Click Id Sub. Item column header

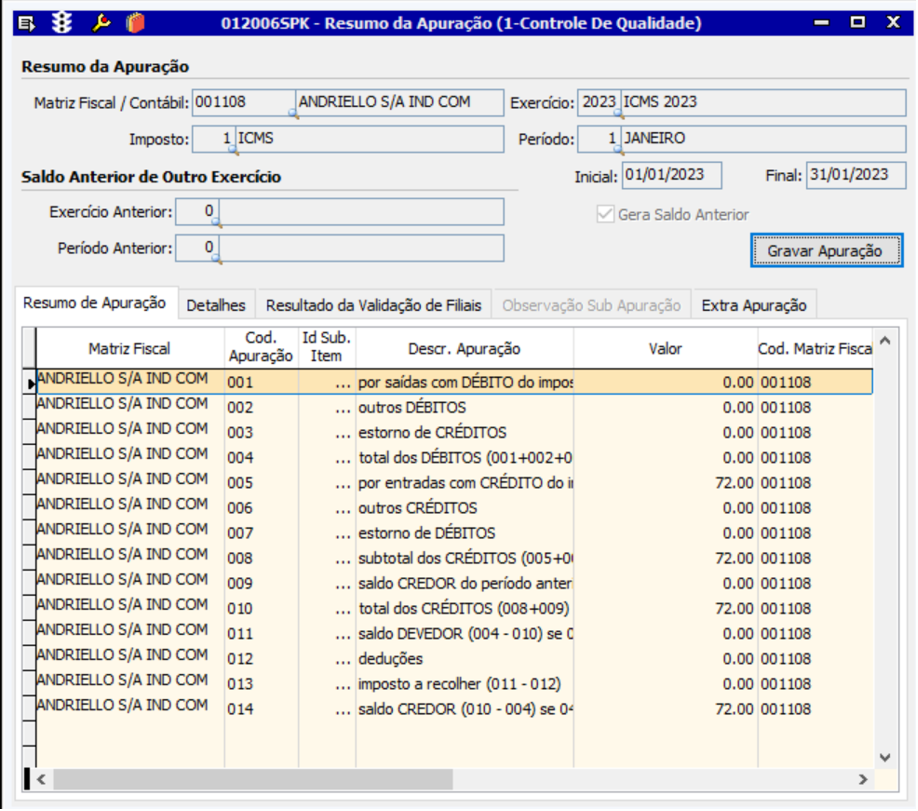327,348
